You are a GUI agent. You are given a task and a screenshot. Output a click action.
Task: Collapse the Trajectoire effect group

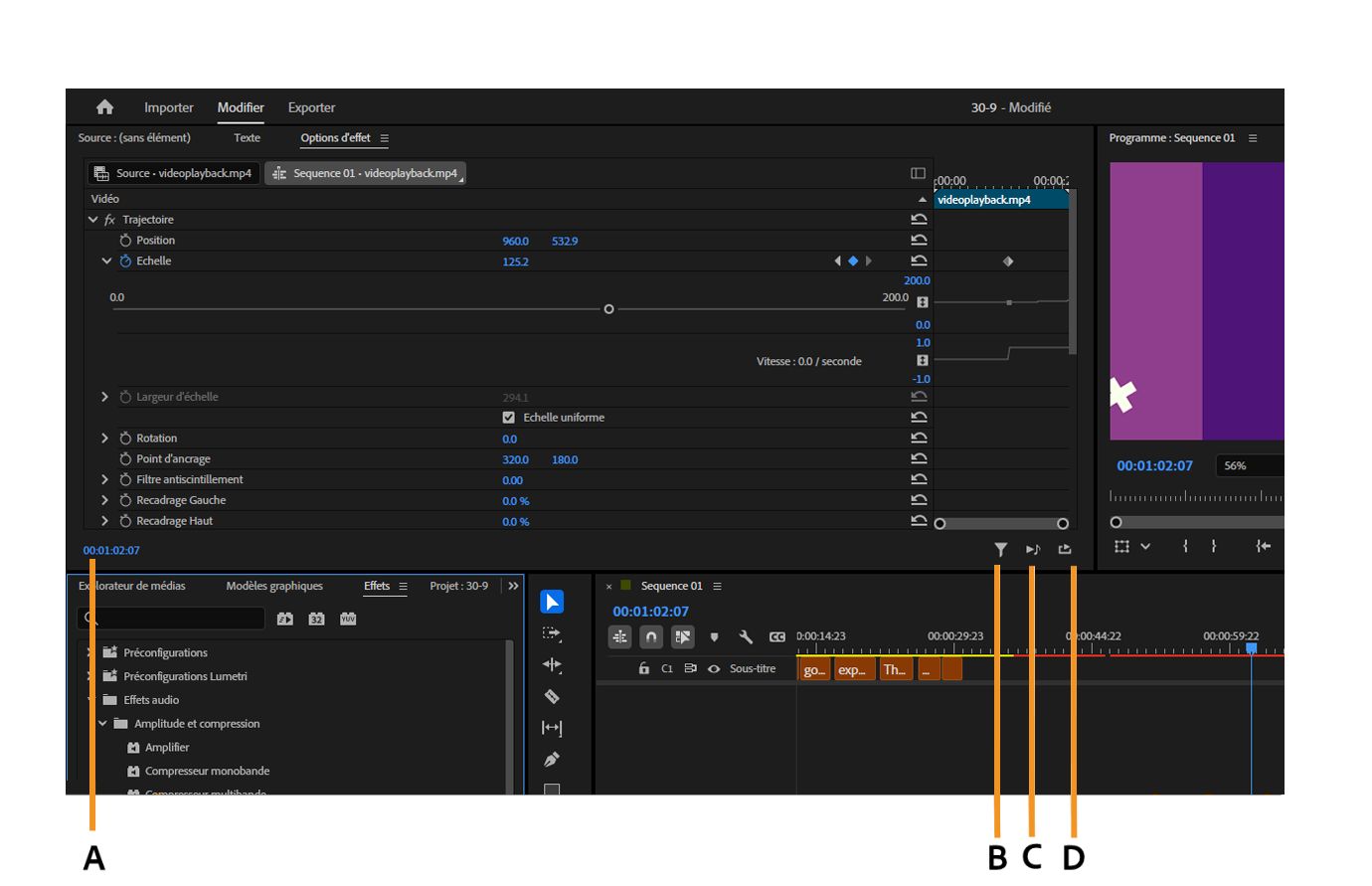[x=93, y=220]
